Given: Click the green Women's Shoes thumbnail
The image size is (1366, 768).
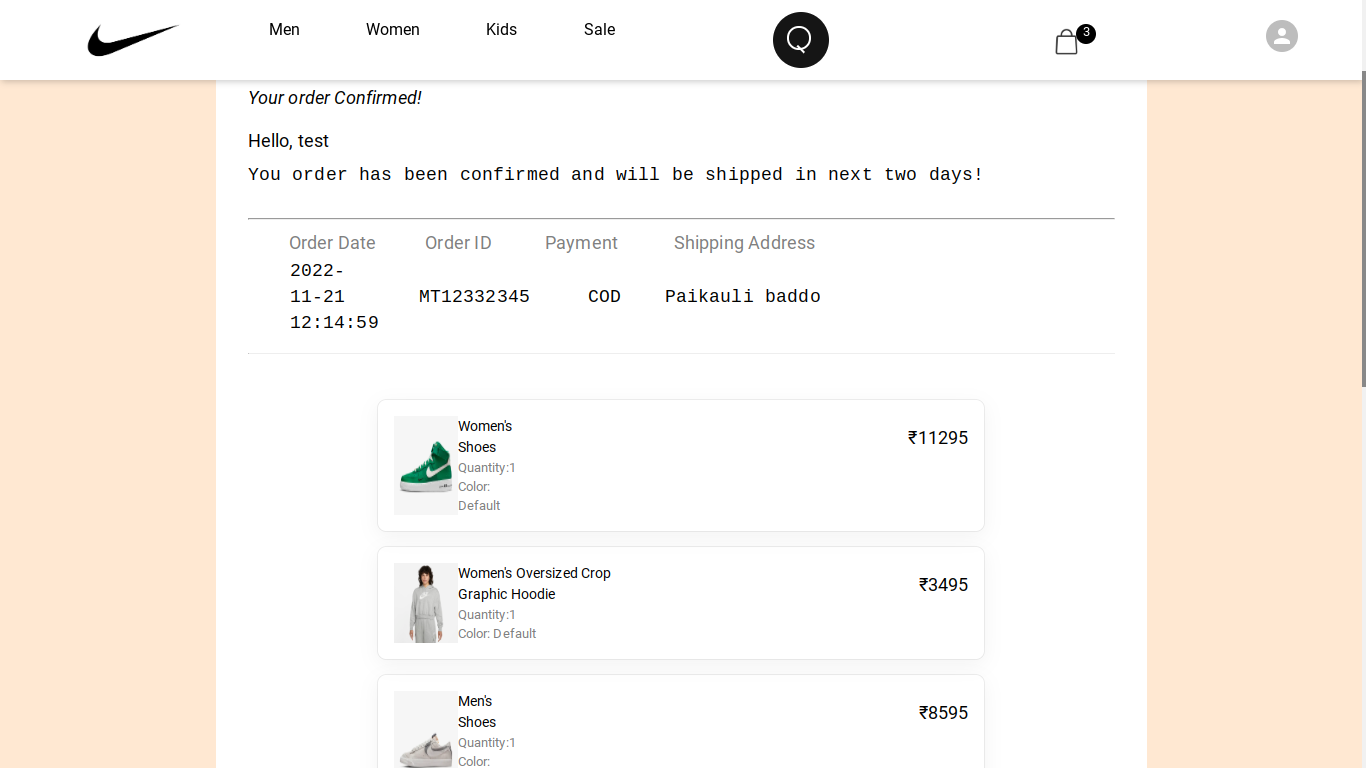Looking at the screenshot, I should 426,465.
